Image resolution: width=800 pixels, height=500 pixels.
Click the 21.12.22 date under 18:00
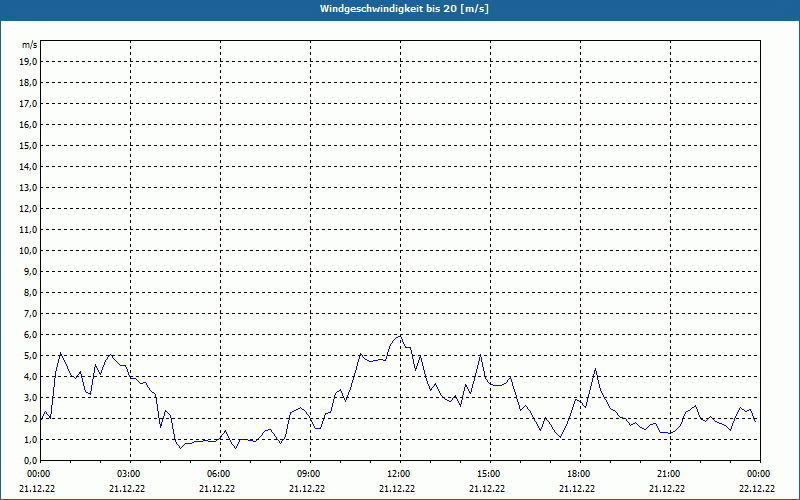point(577,488)
